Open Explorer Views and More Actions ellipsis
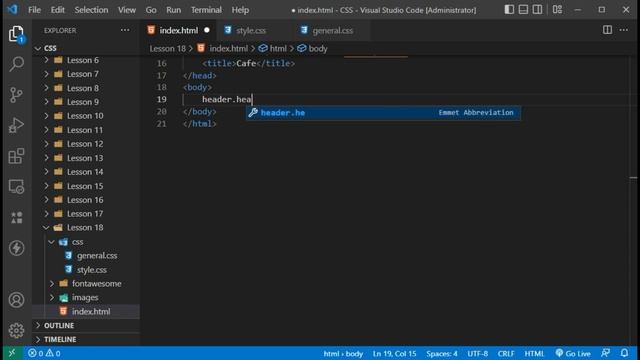Viewport: 640px width, 360px height. coord(125,30)
